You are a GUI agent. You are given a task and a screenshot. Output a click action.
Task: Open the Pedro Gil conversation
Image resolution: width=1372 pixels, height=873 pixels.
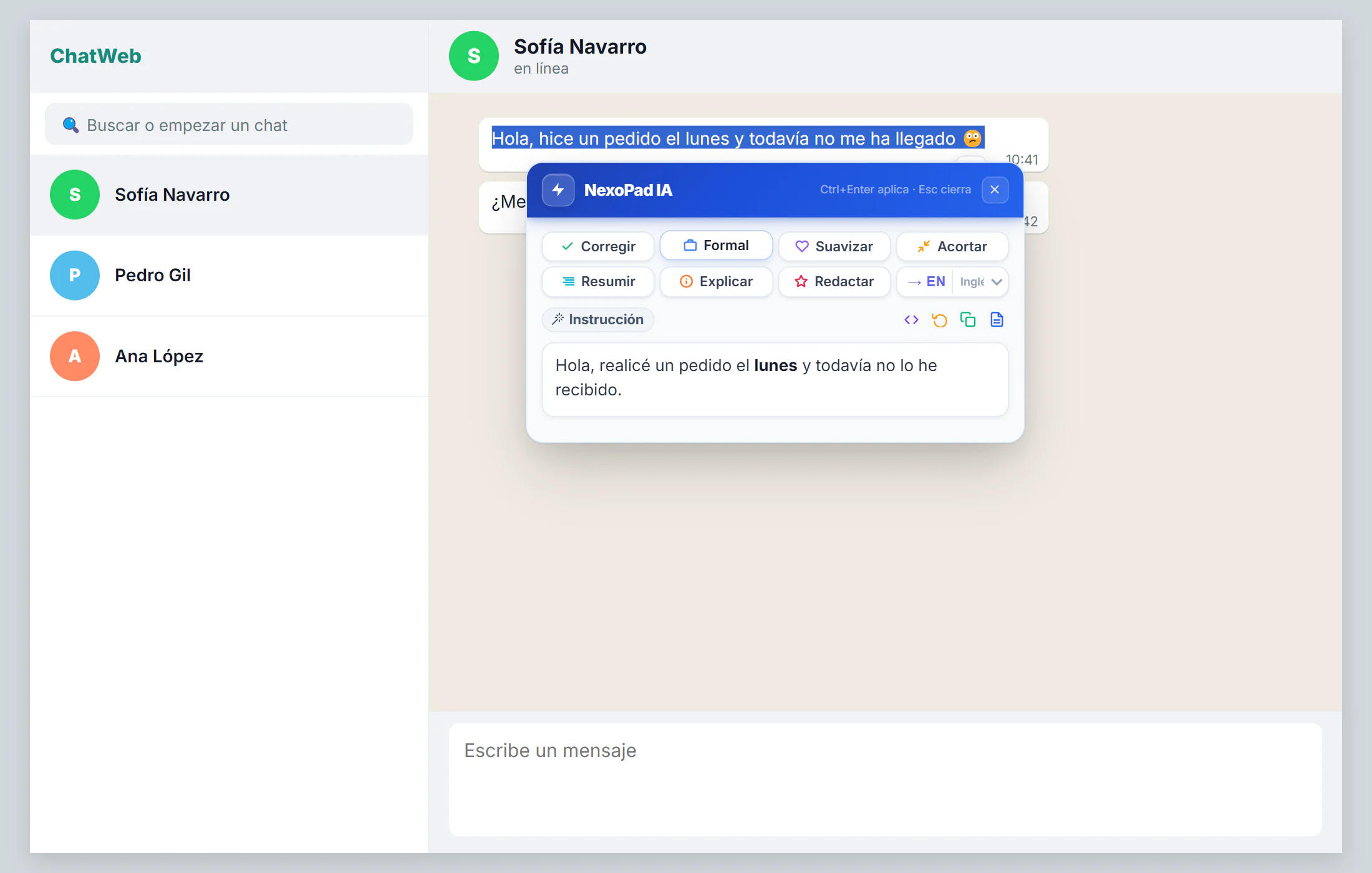tap(229, 276)
